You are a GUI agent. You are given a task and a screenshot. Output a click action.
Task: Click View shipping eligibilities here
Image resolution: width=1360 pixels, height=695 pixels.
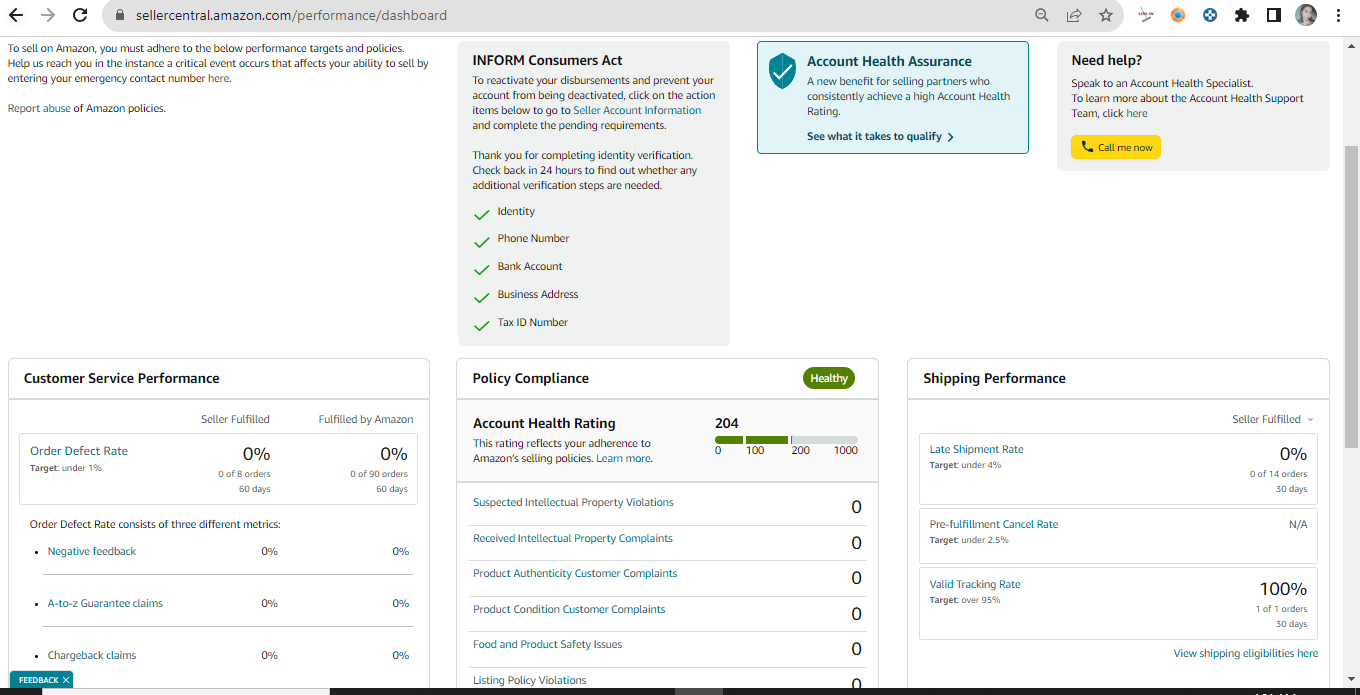pos(1245,654)
